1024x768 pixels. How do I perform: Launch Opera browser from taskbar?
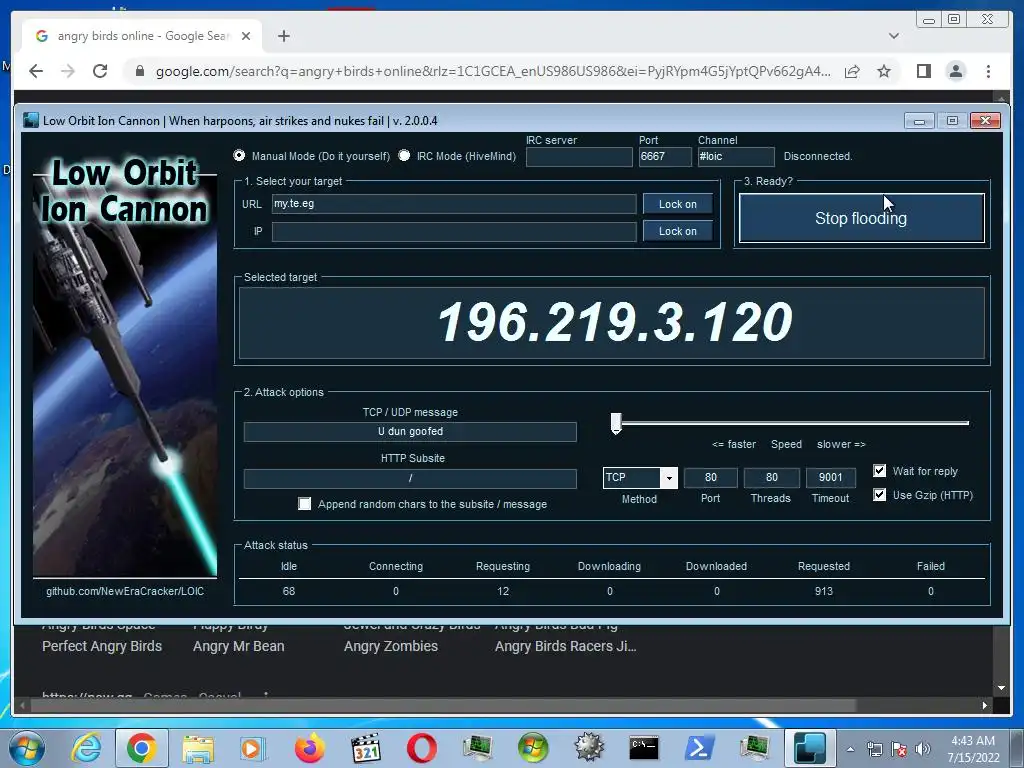tap(421, 748)
